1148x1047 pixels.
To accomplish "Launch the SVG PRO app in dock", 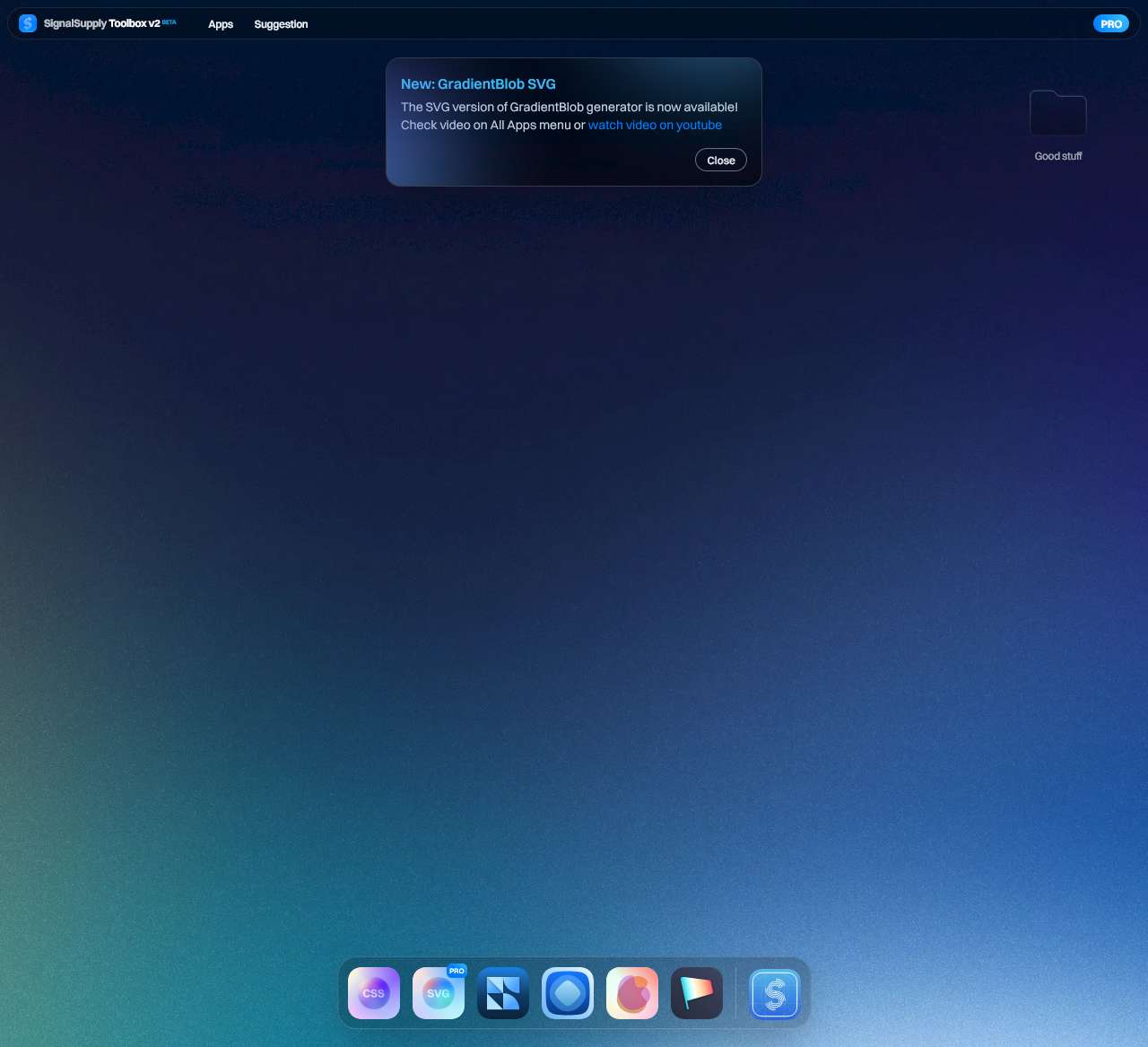I will (x=439, y=993).
